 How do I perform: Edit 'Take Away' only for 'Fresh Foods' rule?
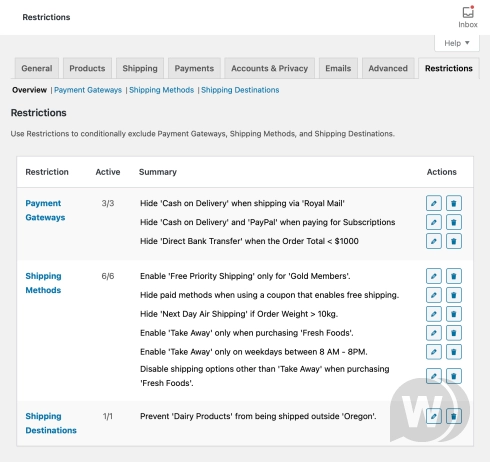(434, 333)
